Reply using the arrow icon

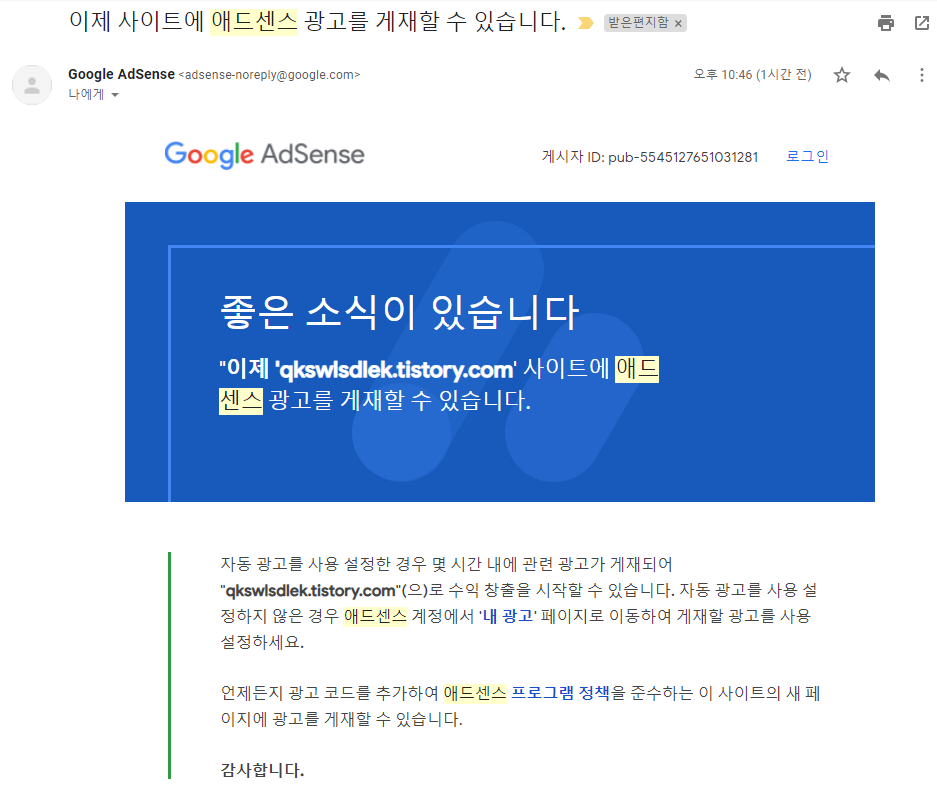881,75
